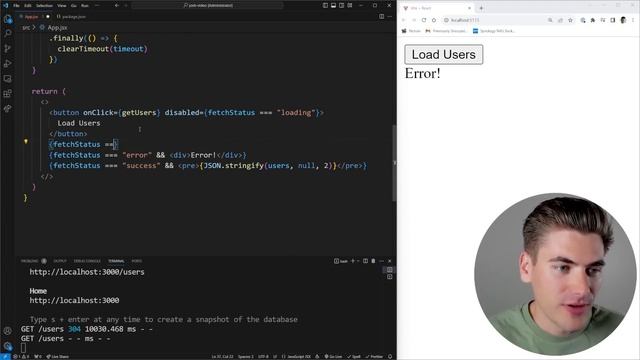
Task: Close the Vite + React browser tab
Action: tap(469, 8)
